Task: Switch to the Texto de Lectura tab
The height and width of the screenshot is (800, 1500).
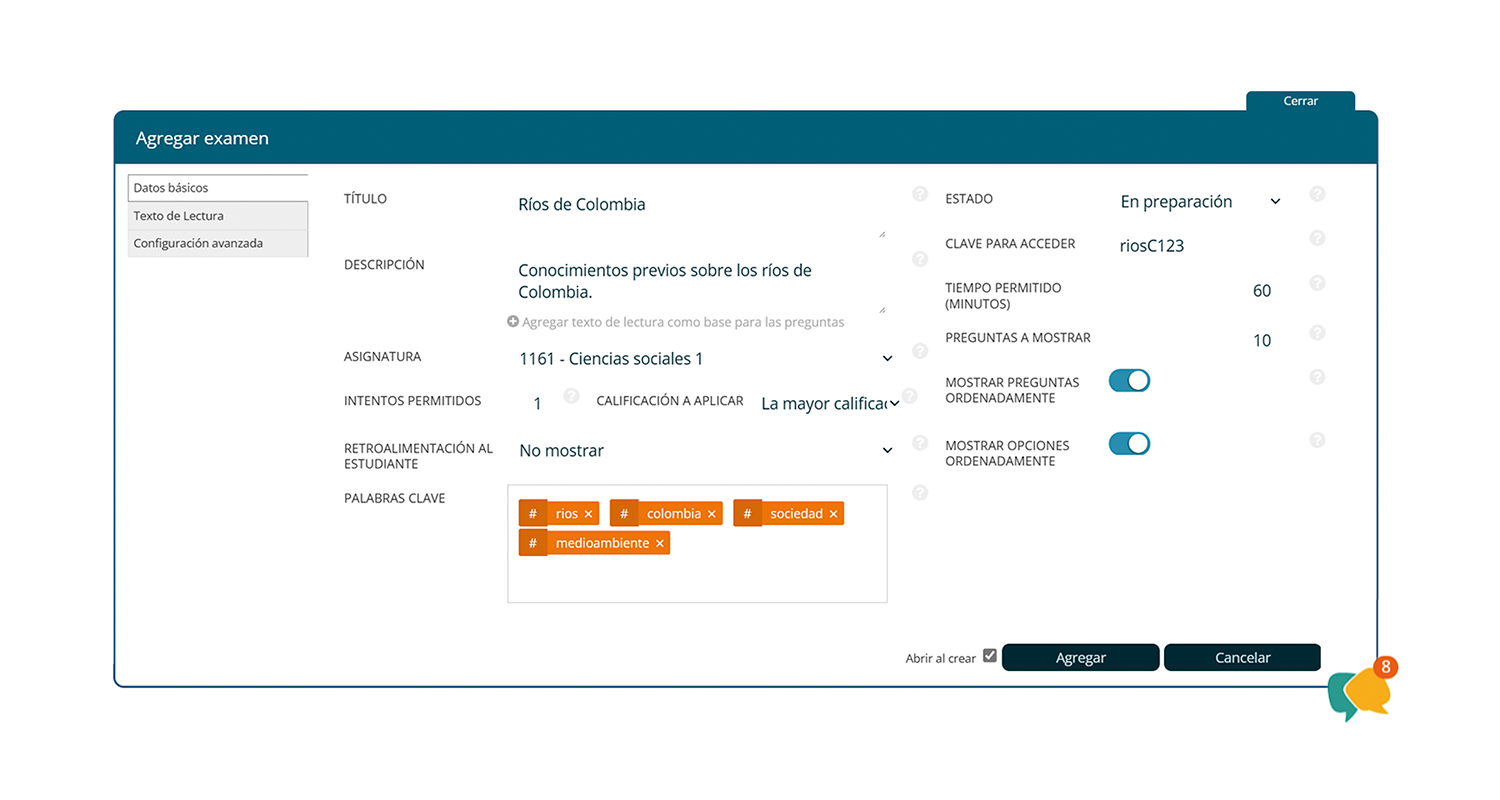Action: pos(218,216)
